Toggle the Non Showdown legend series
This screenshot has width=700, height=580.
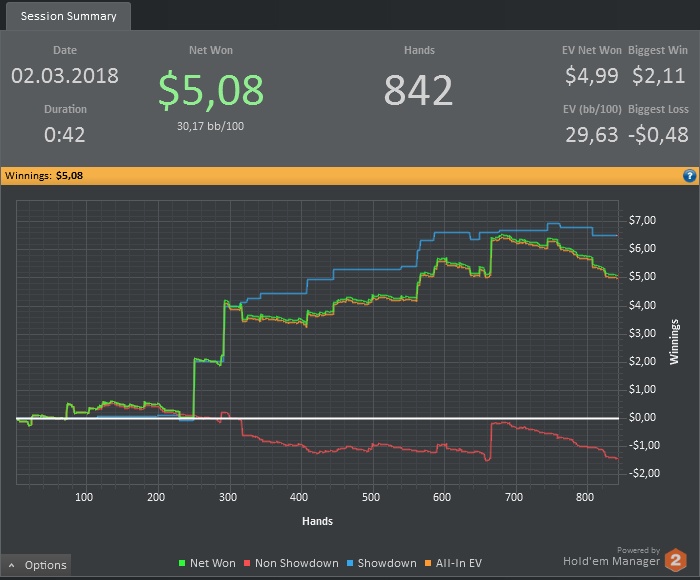pyautogui.click(x=291, y=563)
